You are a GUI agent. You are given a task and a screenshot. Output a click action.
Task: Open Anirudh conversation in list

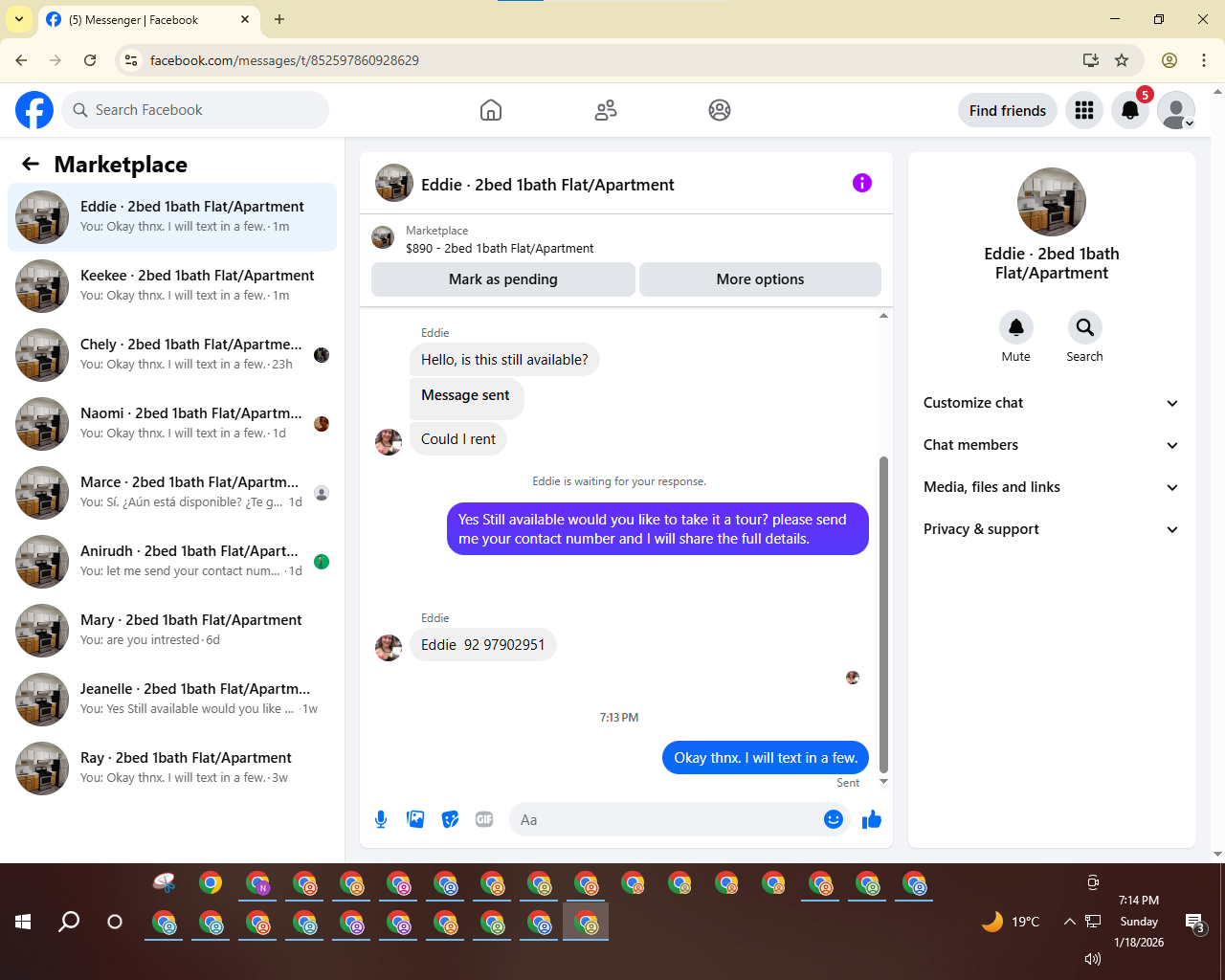(172, 562)
